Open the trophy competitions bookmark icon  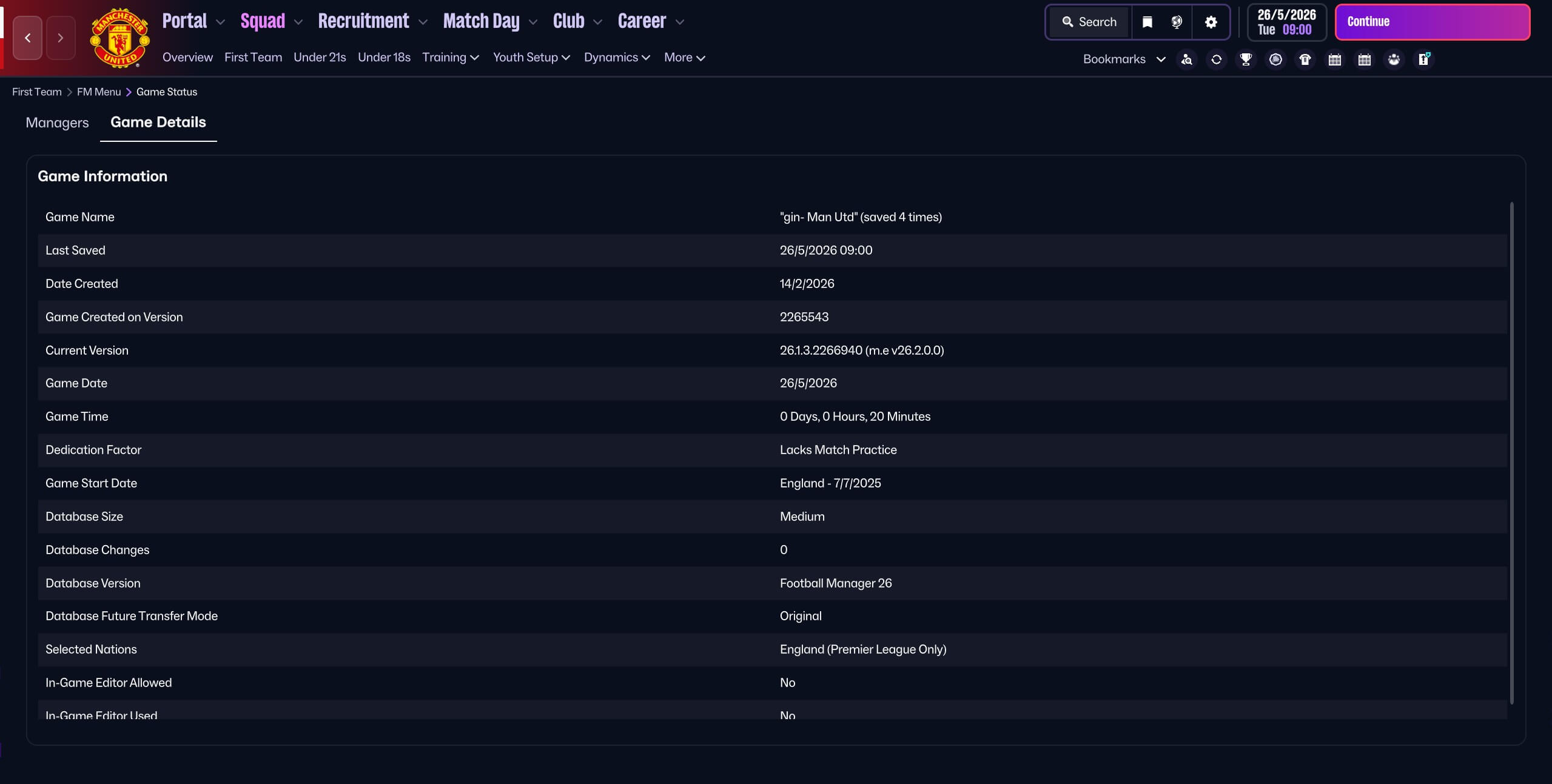click(1246, 59)
